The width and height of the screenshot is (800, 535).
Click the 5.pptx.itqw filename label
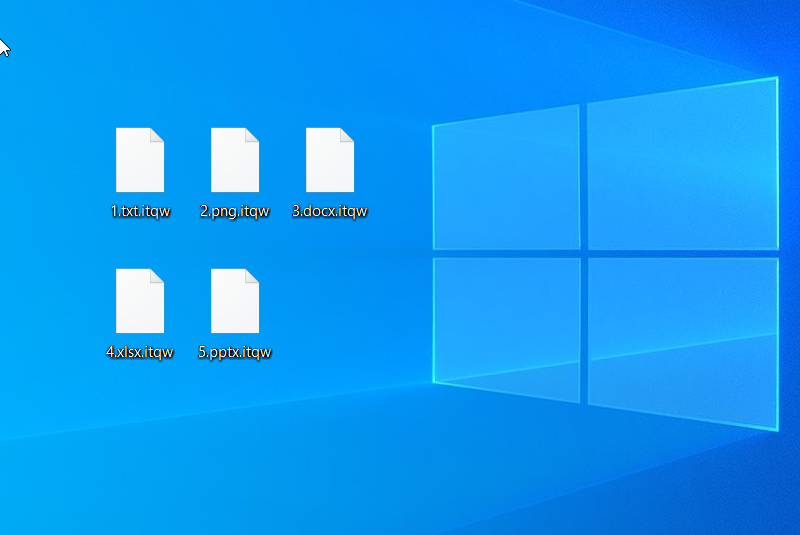(235, 352)
